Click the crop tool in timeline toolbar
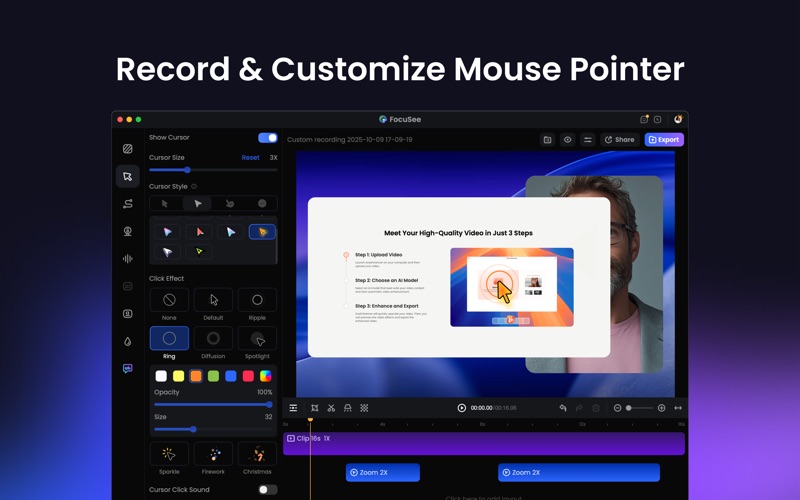 point(314,408)
